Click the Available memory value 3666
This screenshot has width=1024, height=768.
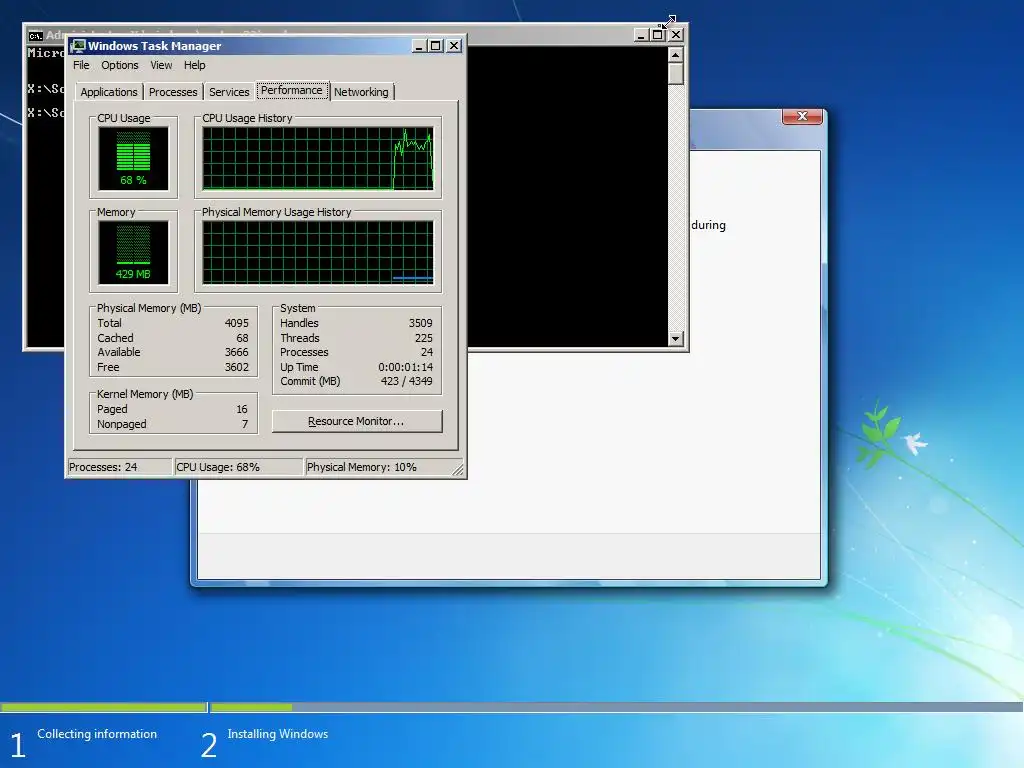point(236,353)
